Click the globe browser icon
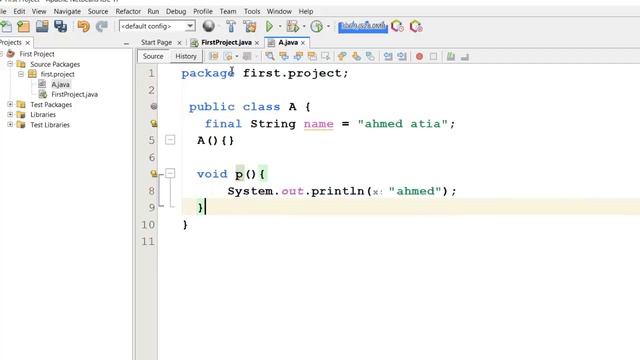This screenshot has width=640, height=360. (209, 26)
